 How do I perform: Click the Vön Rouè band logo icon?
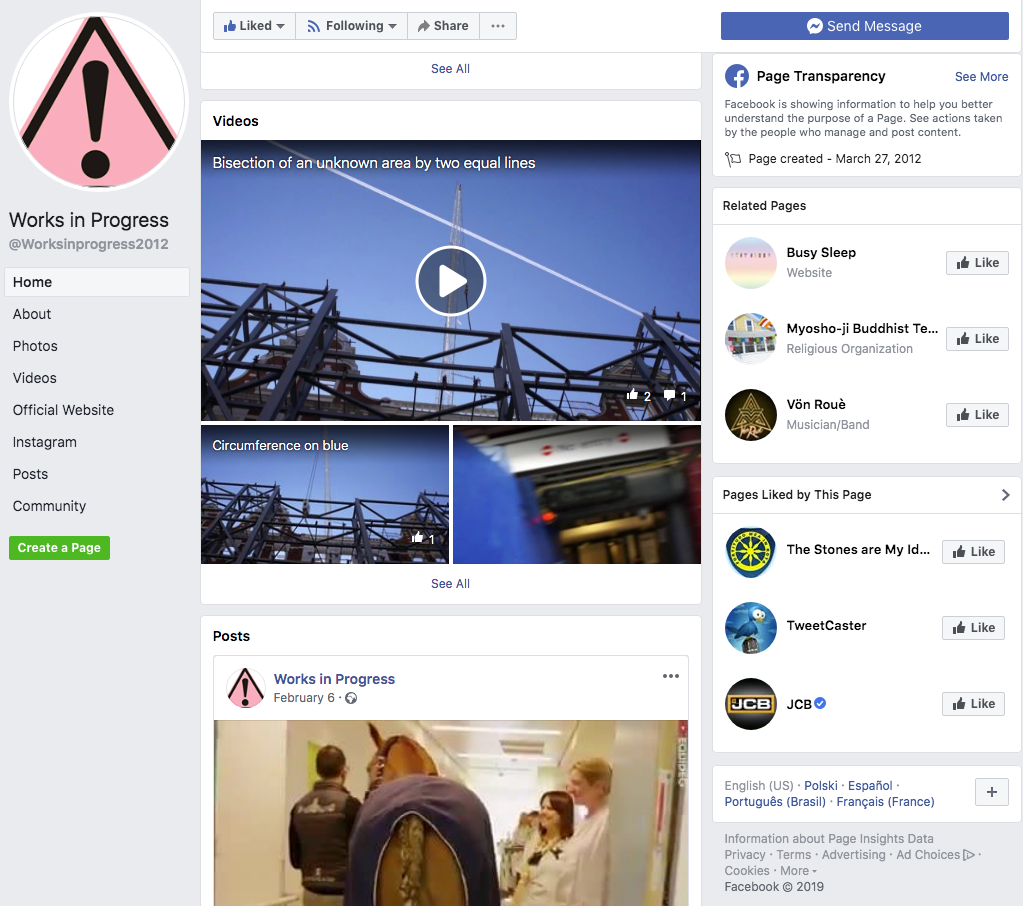tap(750, 415)
